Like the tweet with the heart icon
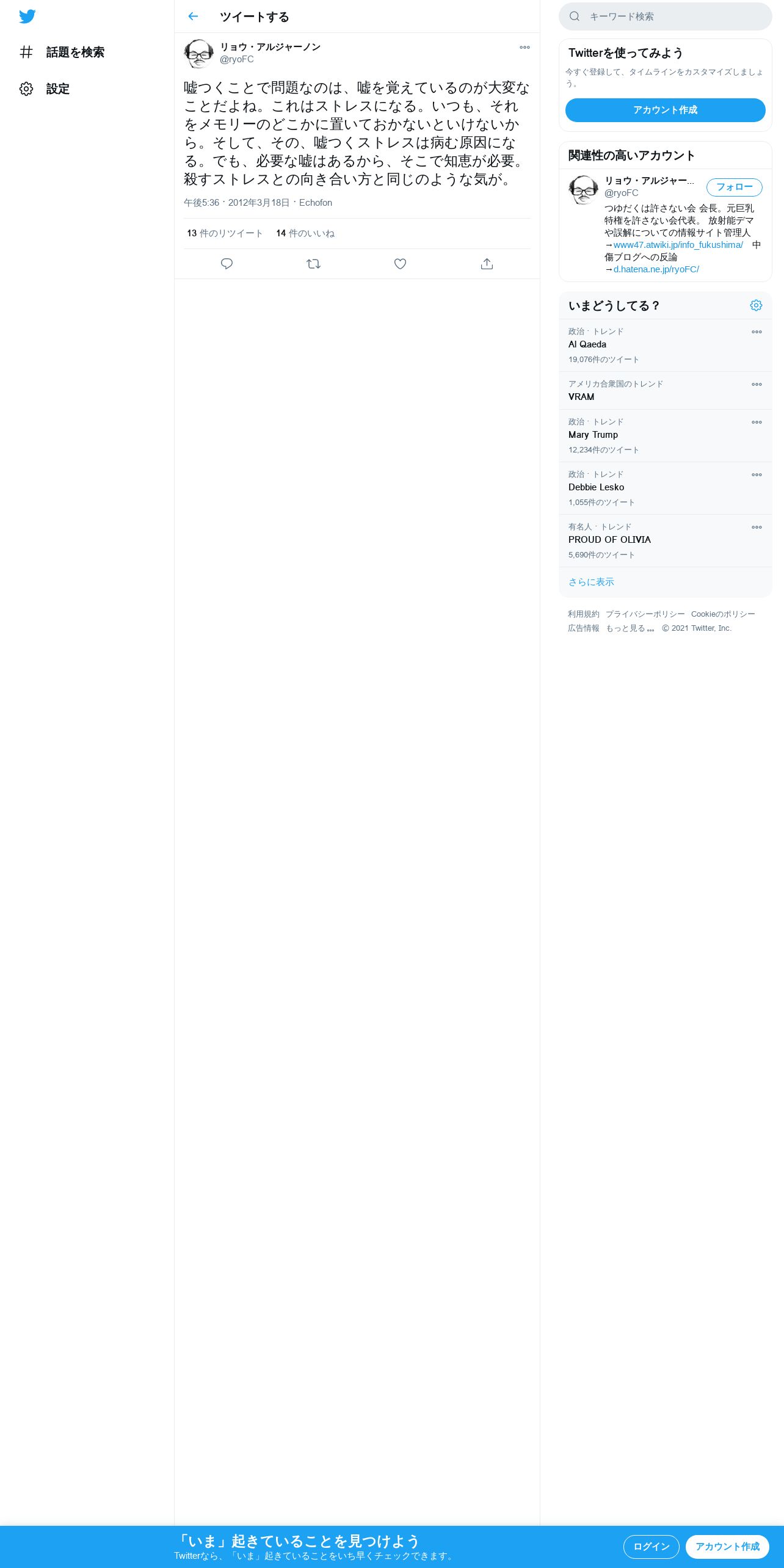The width and height of the screenshot is (784, 1568). (x=400, y=264)
